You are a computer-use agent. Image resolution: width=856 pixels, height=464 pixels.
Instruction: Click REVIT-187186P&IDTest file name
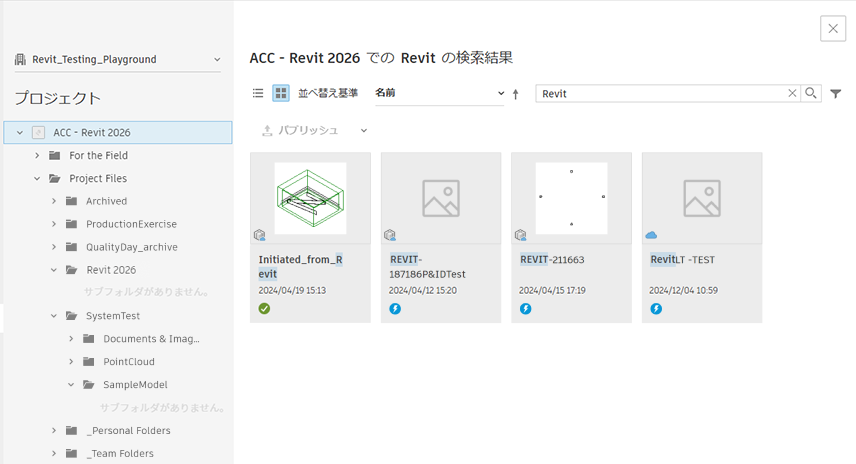(x=427, y=266)
